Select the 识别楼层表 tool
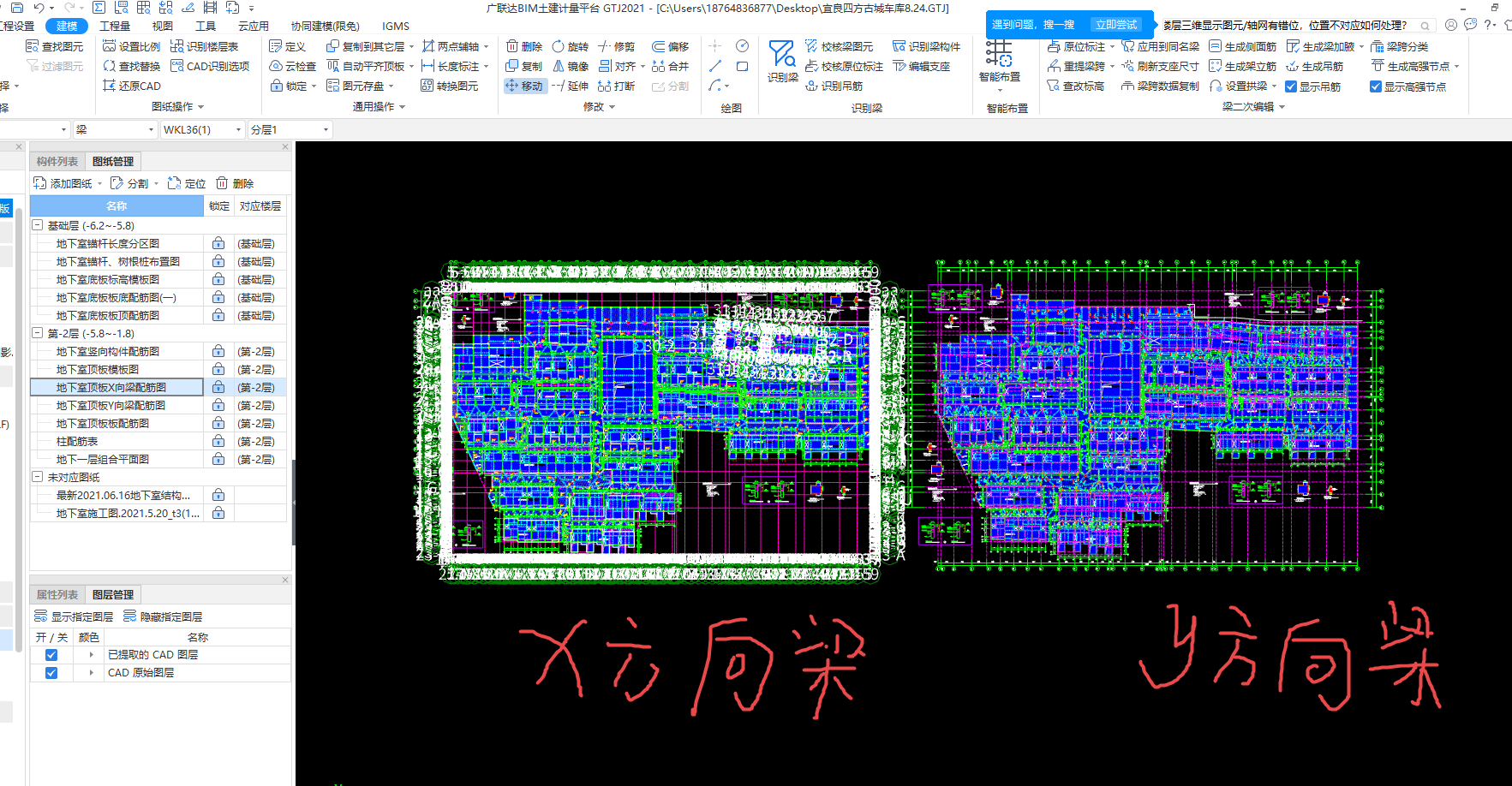Image resolution: width=1512 pixels, height=786 pixels. click(x=204, y=46)
